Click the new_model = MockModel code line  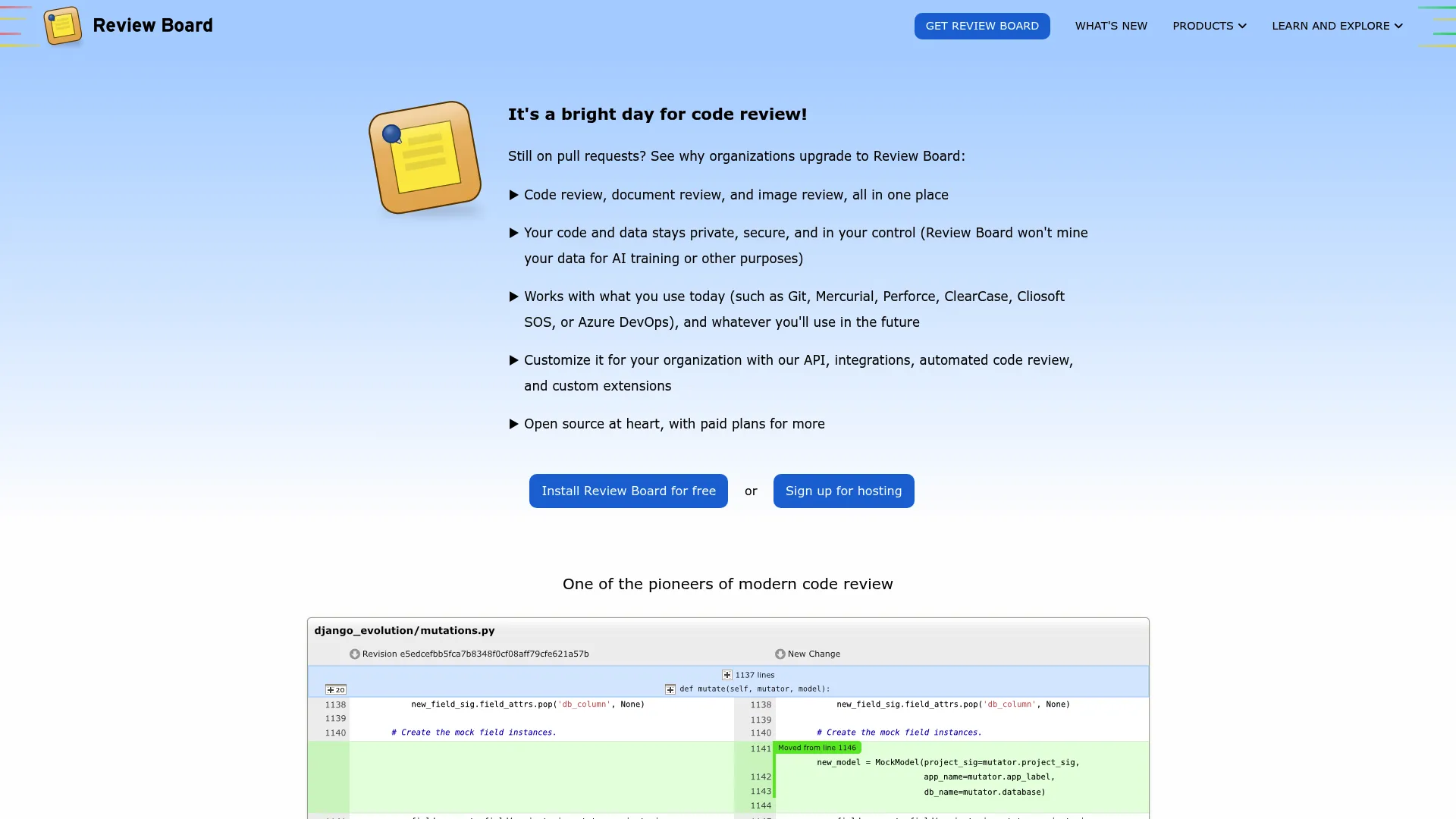point(948,762)
